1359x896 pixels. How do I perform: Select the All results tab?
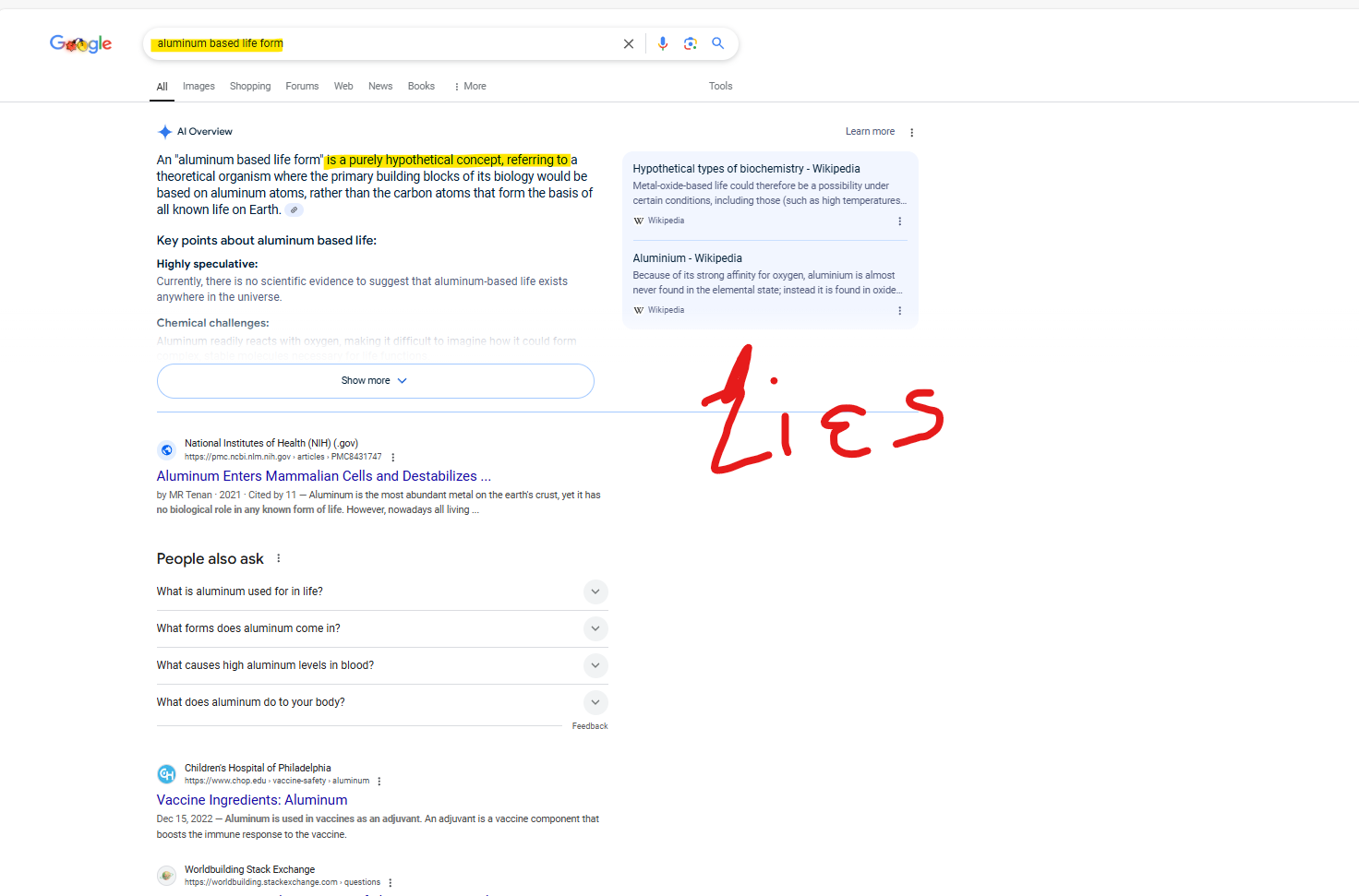162,87
